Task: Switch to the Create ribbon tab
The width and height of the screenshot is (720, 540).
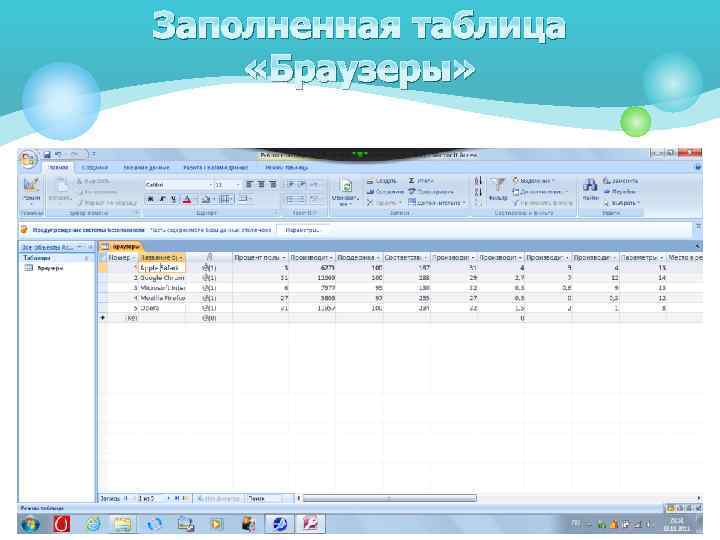Action: pyautogui.click(x=95, y=168)
